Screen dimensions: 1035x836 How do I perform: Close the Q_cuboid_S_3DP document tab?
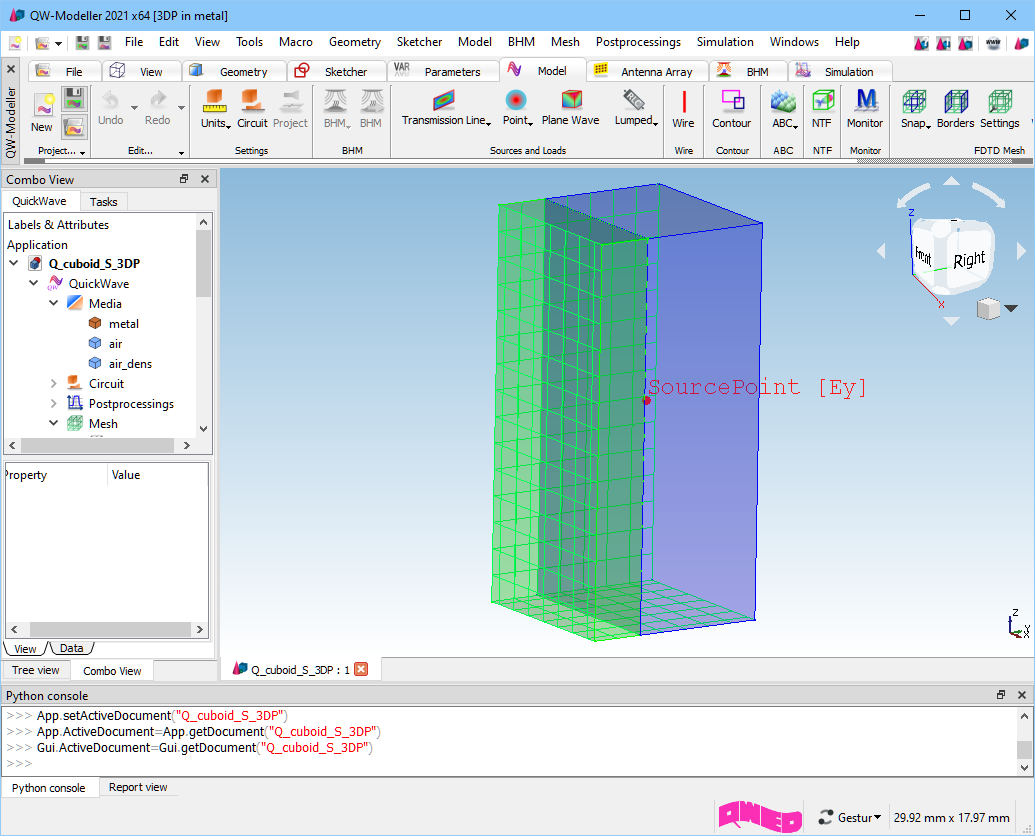tap(361, 669)
